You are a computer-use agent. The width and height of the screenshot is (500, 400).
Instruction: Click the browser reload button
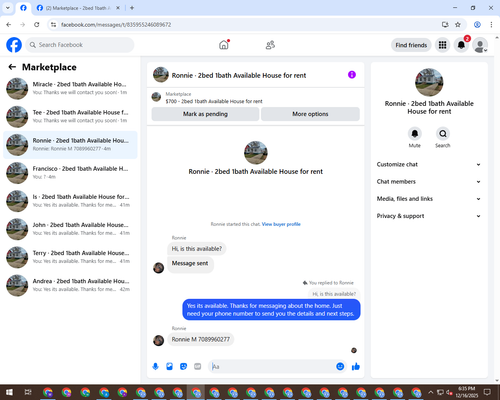(37, 25)
